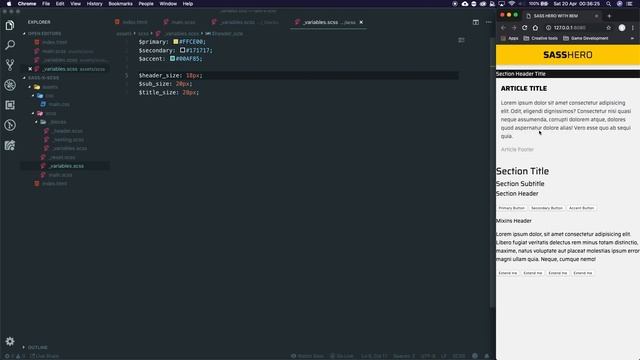
Task: Click the $accent teal color swatch
Action: pyautogui.click(x=172, y=59)
